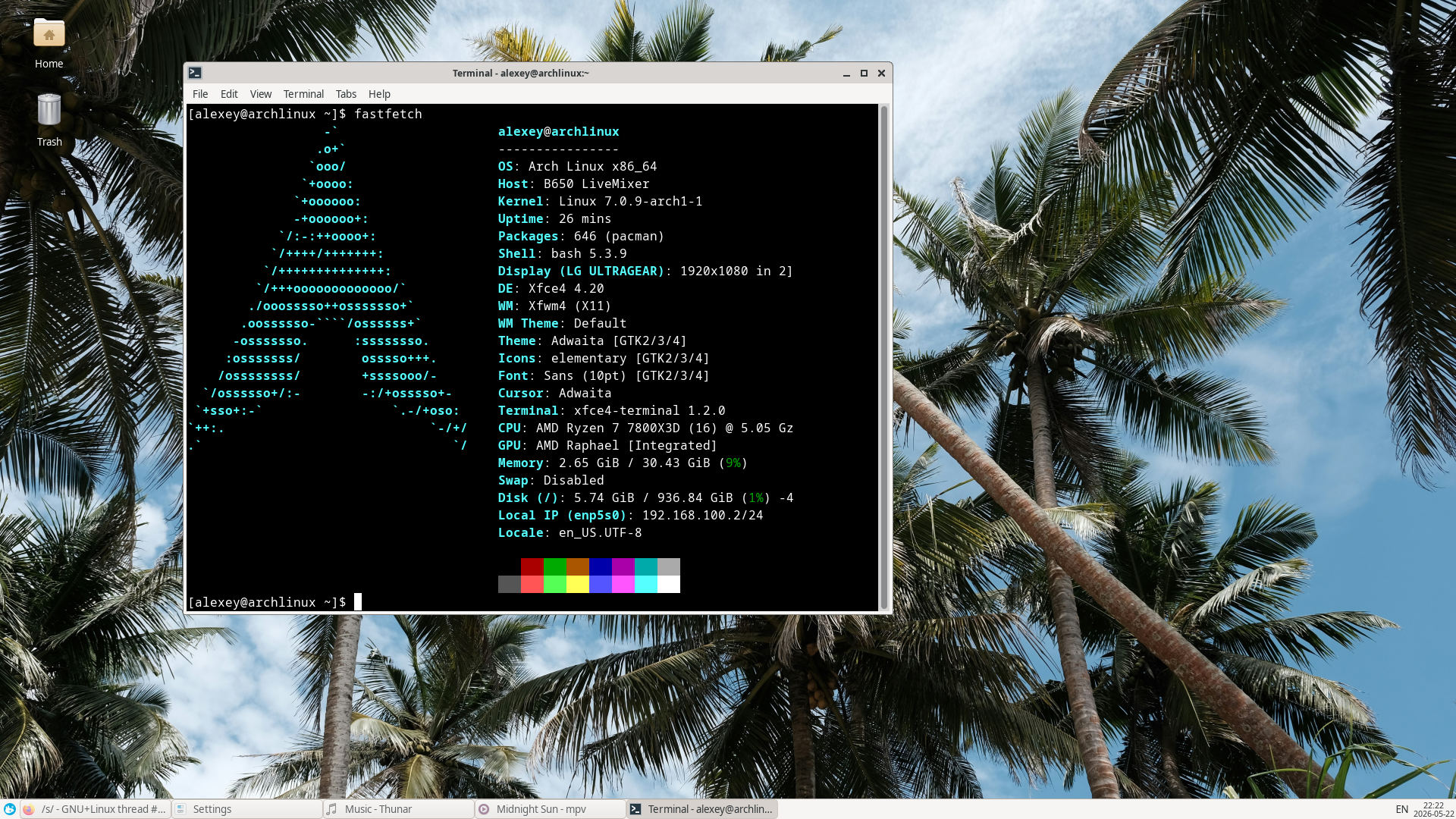Open the Edit menu

point(229,94)
